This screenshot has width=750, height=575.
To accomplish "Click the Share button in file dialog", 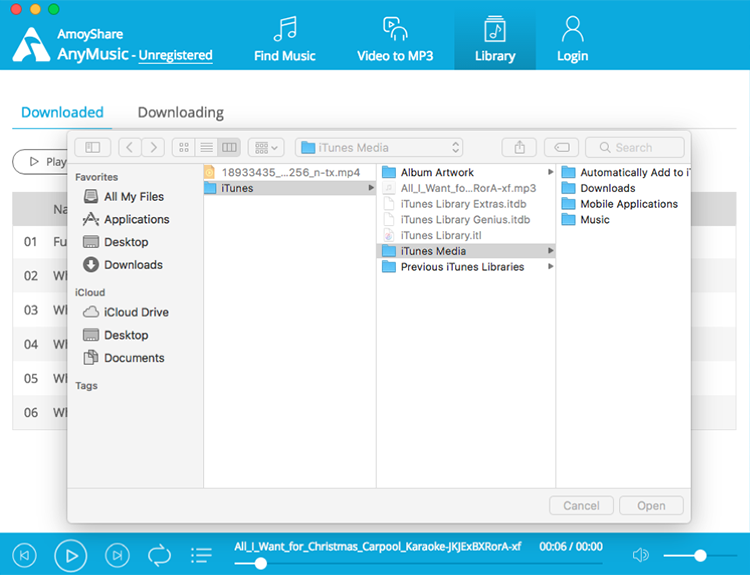I will (x=519, y=148).
